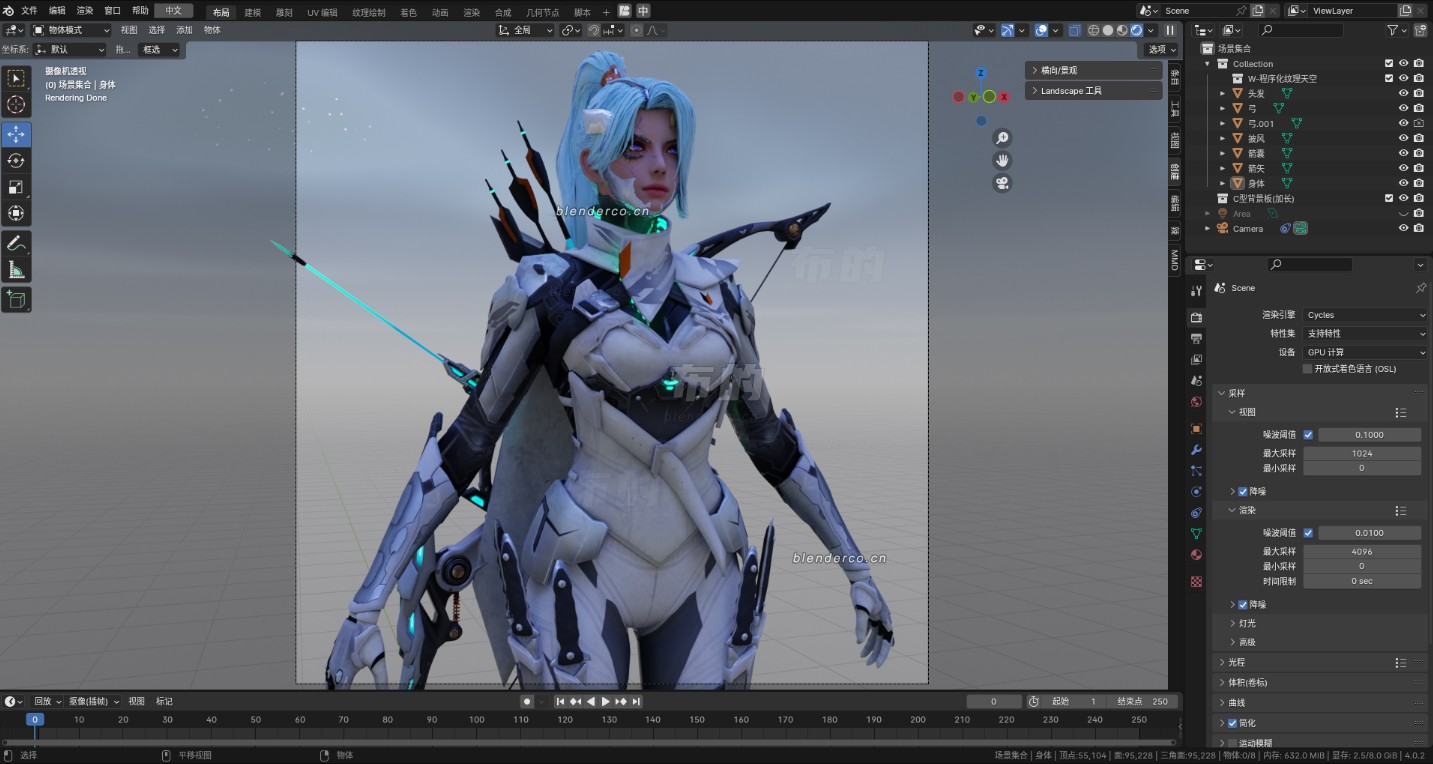The image size is (1433, 764).
Task: Jump to the timeline end frame
Action: pyautogui.click(x=636, y=702)
